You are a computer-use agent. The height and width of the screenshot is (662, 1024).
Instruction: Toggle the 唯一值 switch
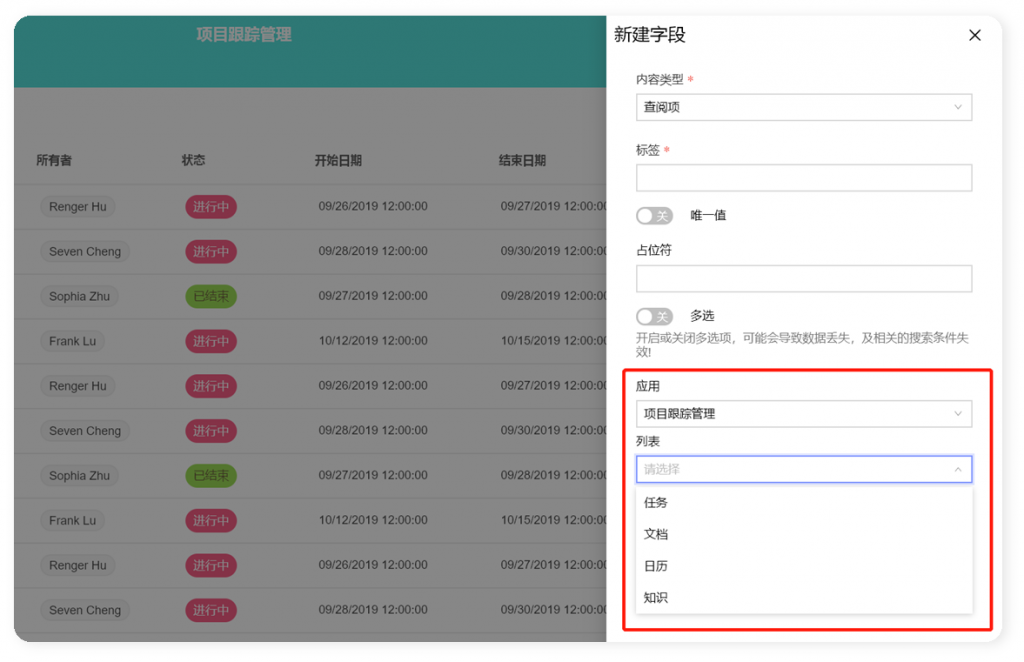pyautogui.click(x=654, y=215)
